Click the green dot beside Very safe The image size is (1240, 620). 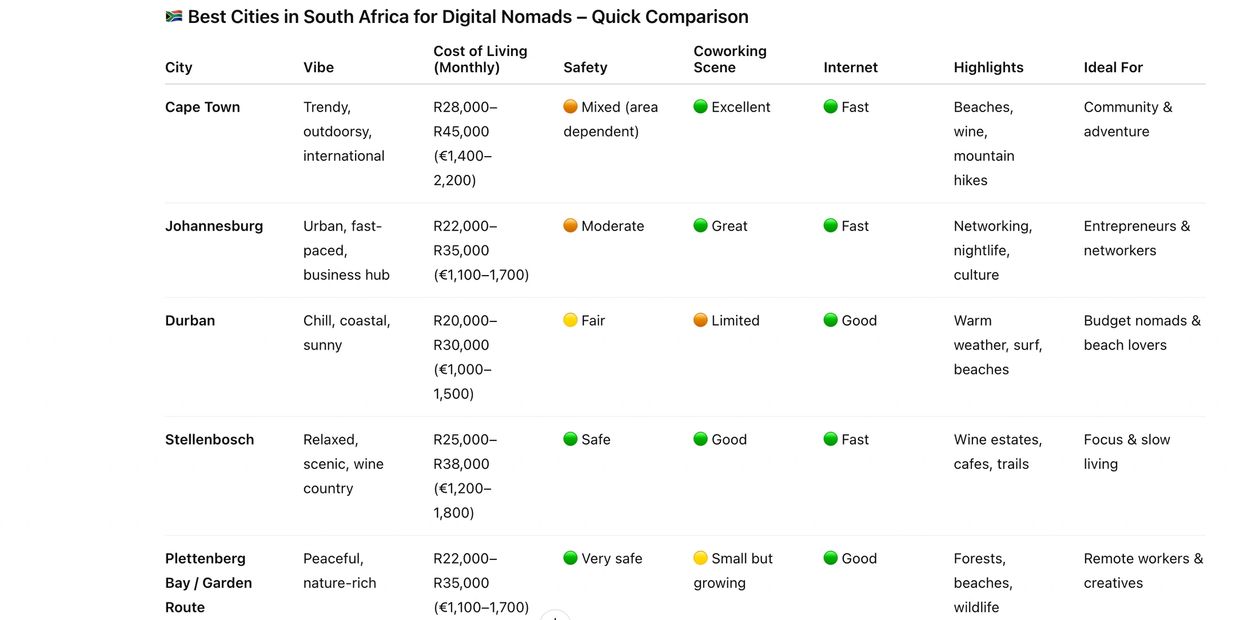[570, 559]
